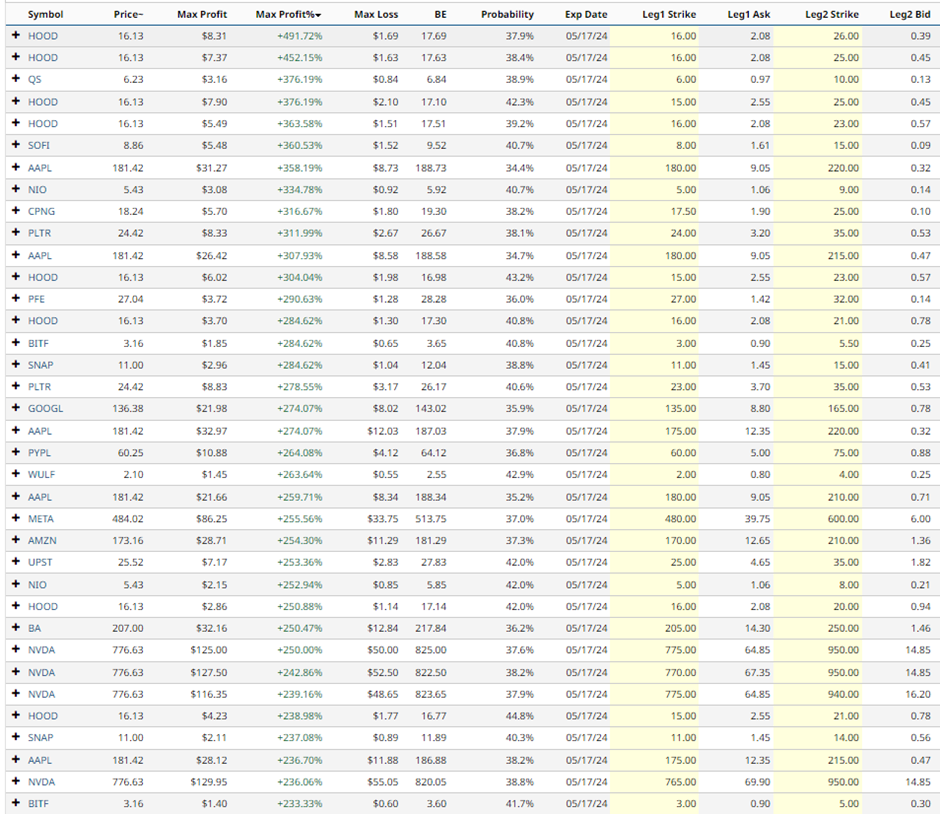The width and height of the screenshot is (940, 814).
Task: Expand the QS row with plus icon
Action: [x=15, y=80]
